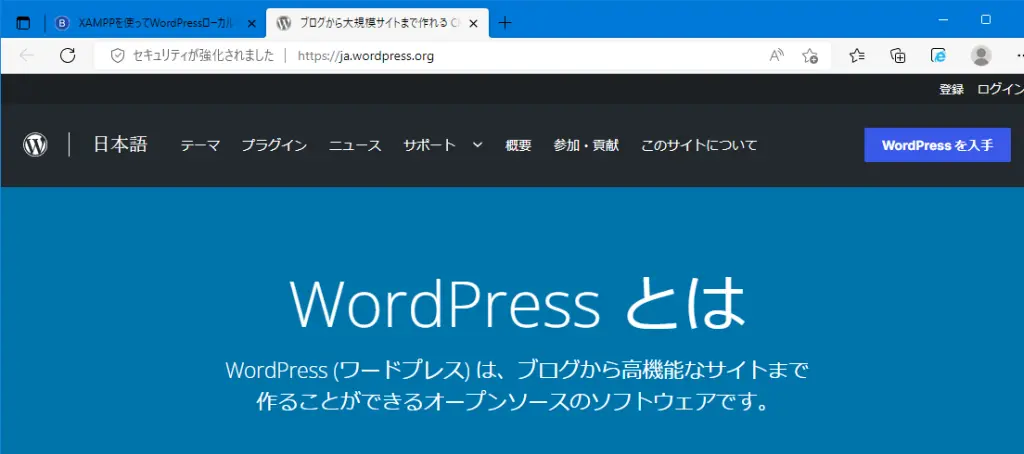Viewport: 1024px width, 454px height.
Task: Minimize the browser window
Action: (x=944, y=20)
